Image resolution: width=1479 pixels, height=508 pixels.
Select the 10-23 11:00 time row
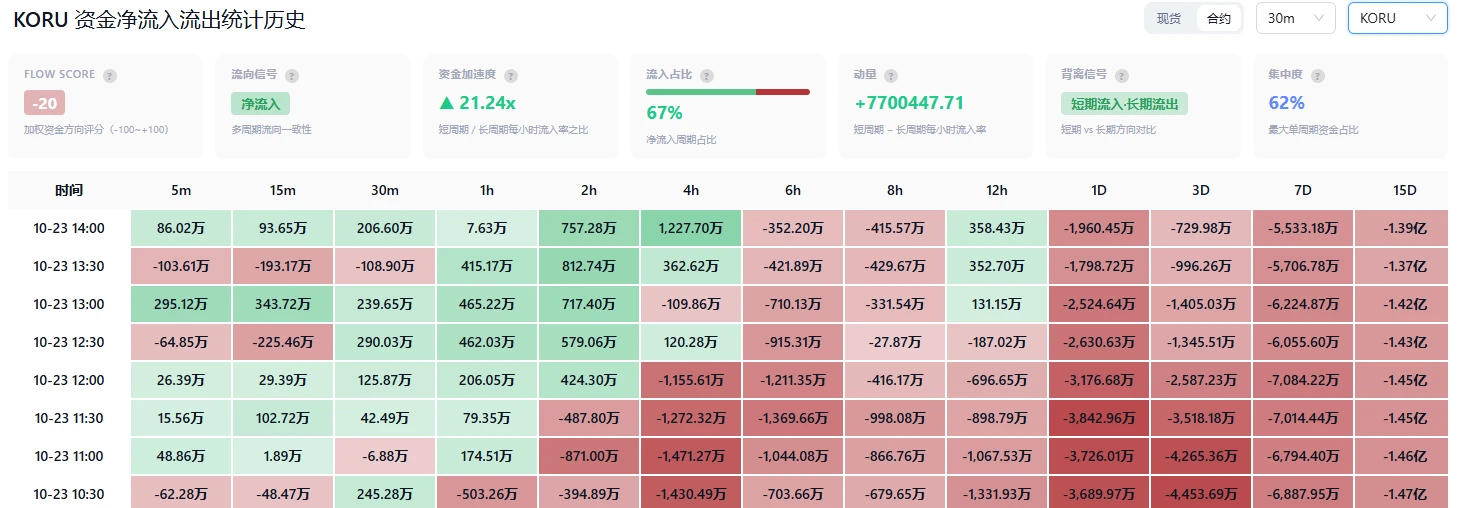click(x=728, y=456)
